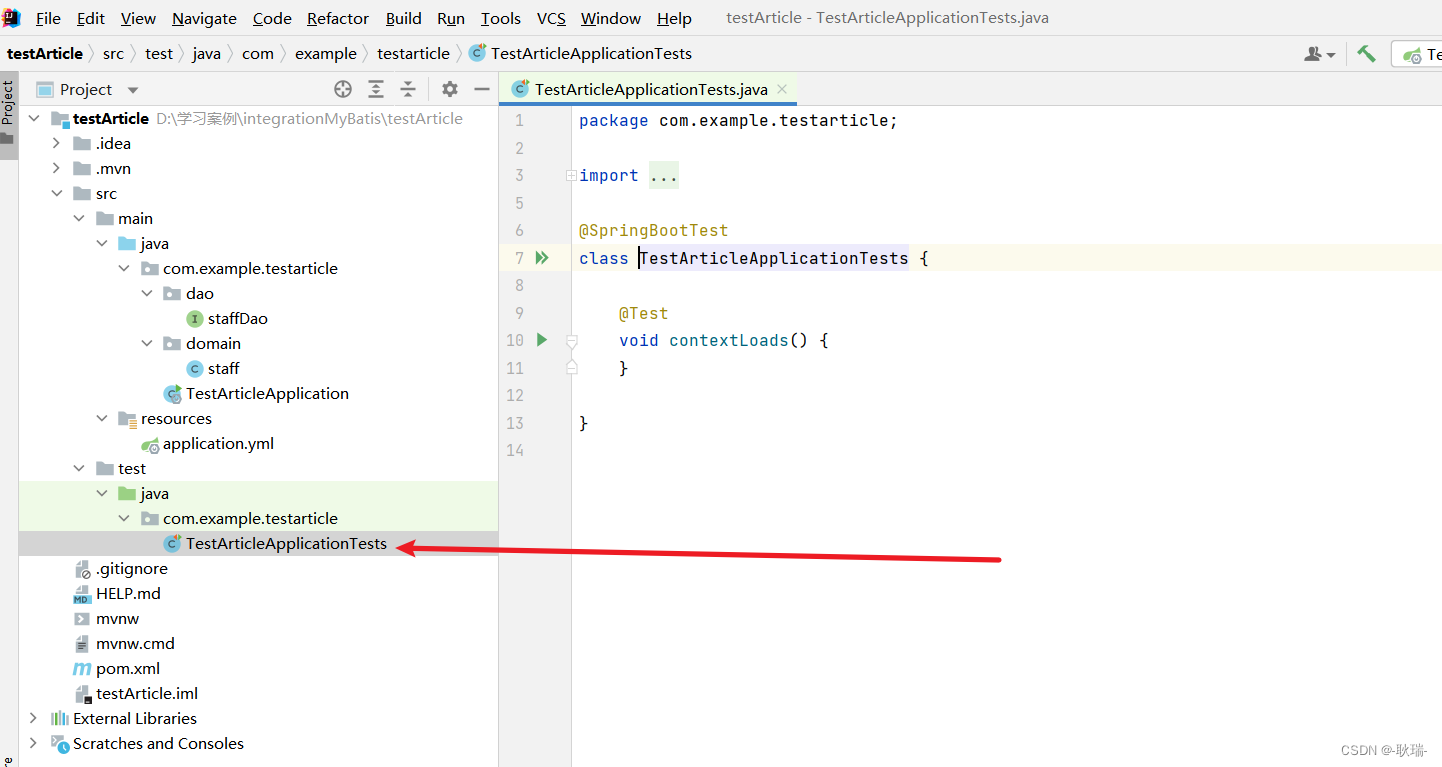Click the Collapse All icon in Project panel
This screenshot has height=767, width=1442.
[x=408, y=89]
